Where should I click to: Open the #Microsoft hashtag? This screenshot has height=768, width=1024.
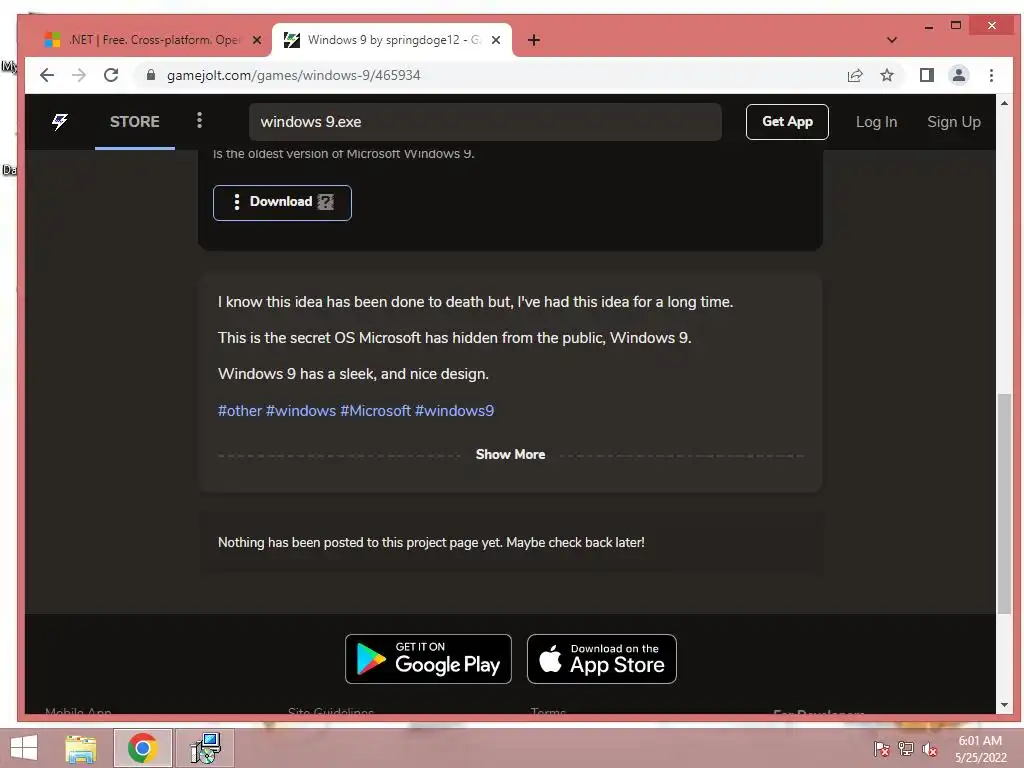click(x=376, y=411)
